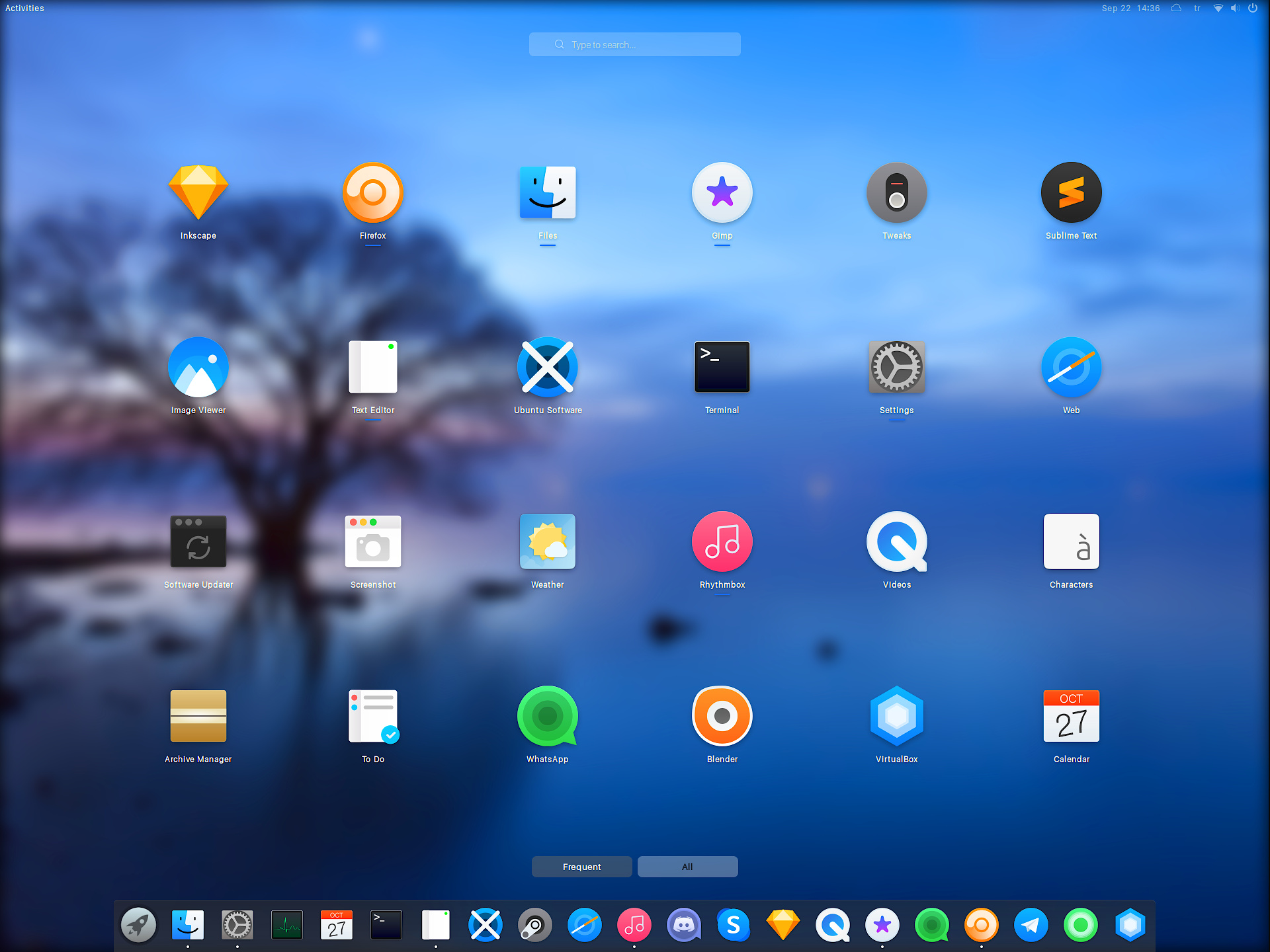The height and width of the screenshot is (952, 1270).
Task: Open the Gimp star icon in the dock
Action: 882,925
